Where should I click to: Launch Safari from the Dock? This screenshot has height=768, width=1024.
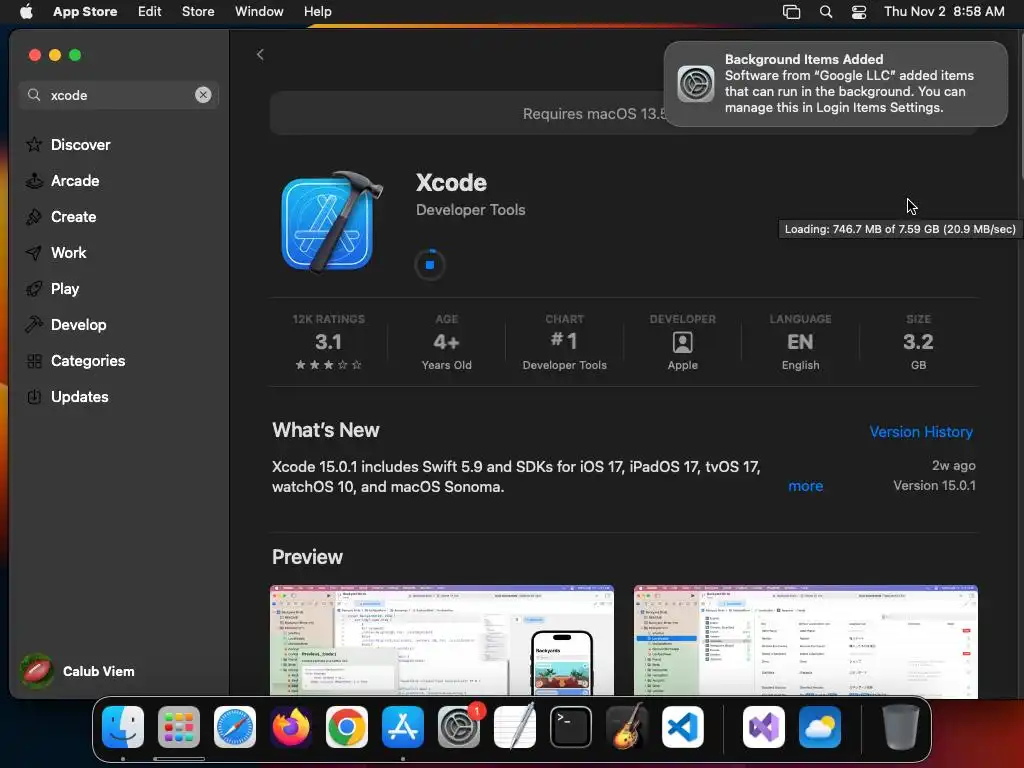235,726
